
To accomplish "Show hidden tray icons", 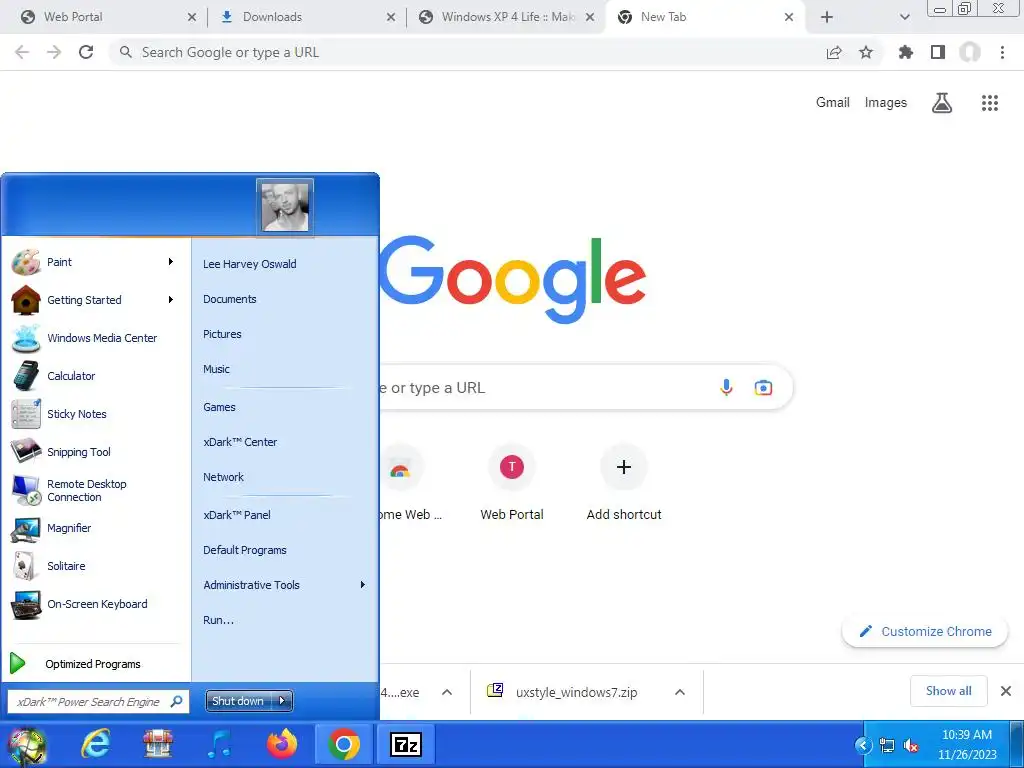I will click(x=863, y=745).
